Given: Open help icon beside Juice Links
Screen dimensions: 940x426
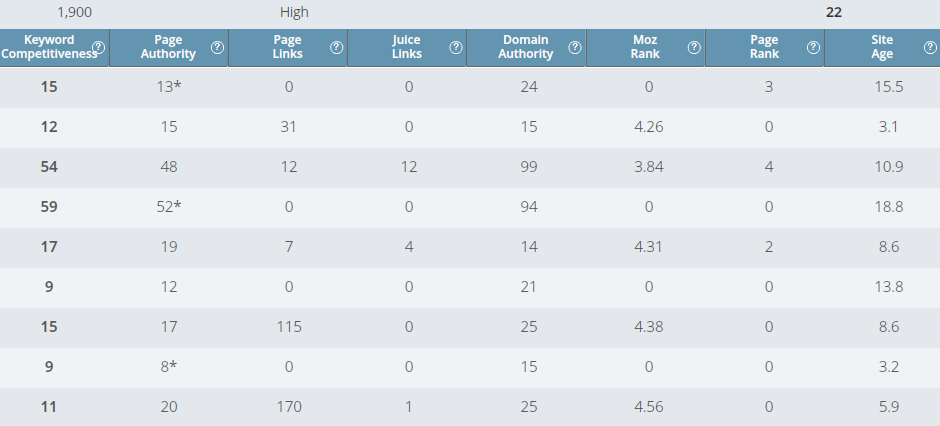Looking at the screenshot, I should [456, 47].
